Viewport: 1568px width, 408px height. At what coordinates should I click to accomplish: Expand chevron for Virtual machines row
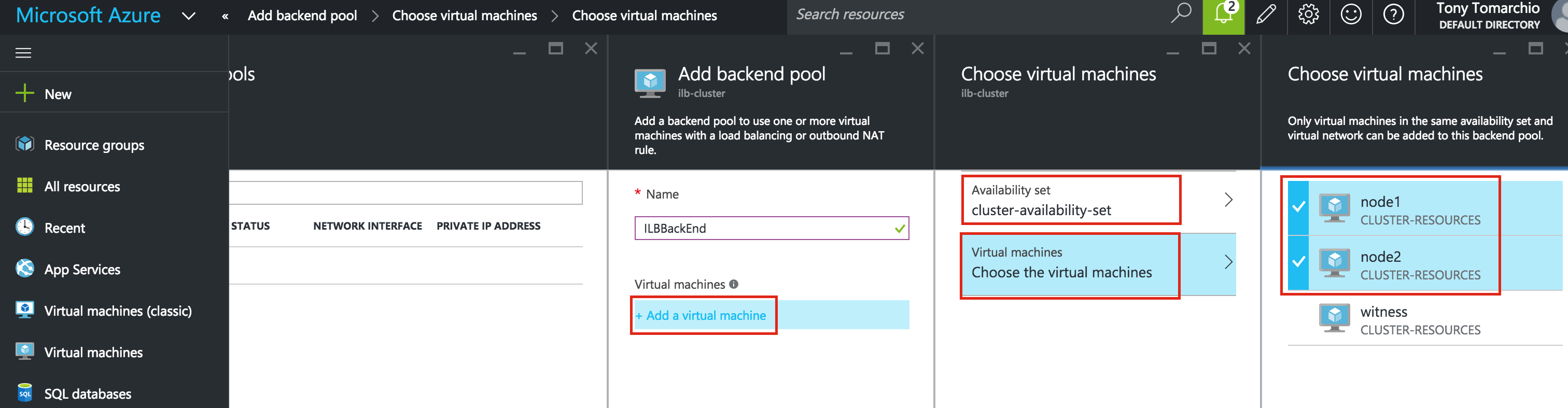click(1228, 262)
